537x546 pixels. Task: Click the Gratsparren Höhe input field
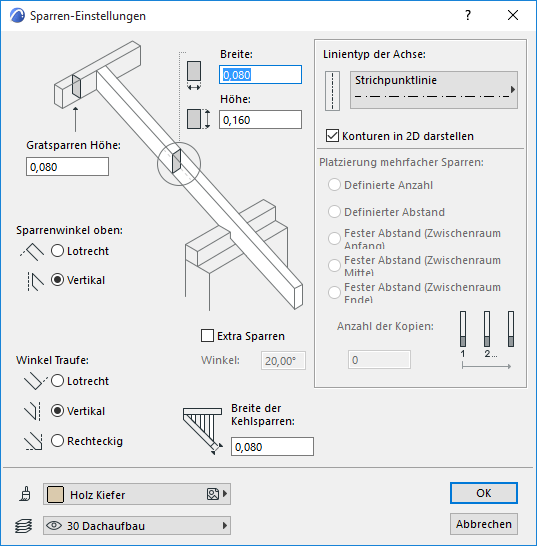click(x=67, y=166)
